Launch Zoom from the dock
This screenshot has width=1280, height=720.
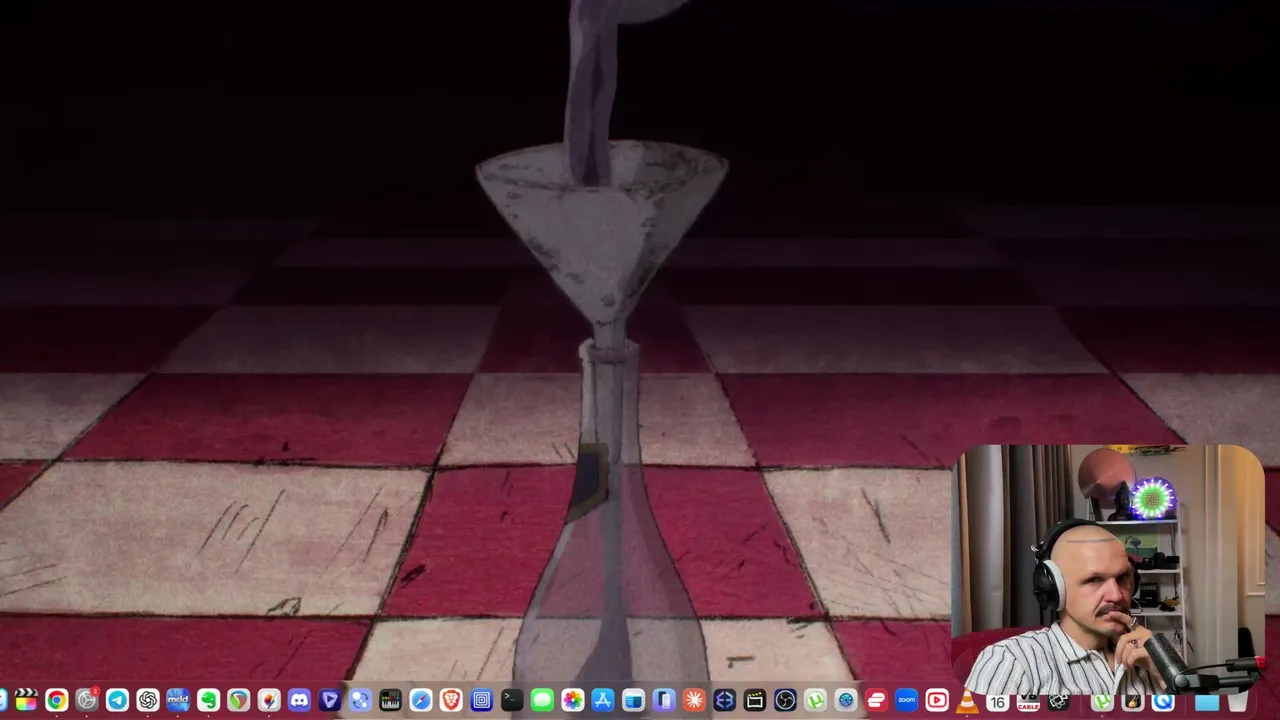click(906, 701)
